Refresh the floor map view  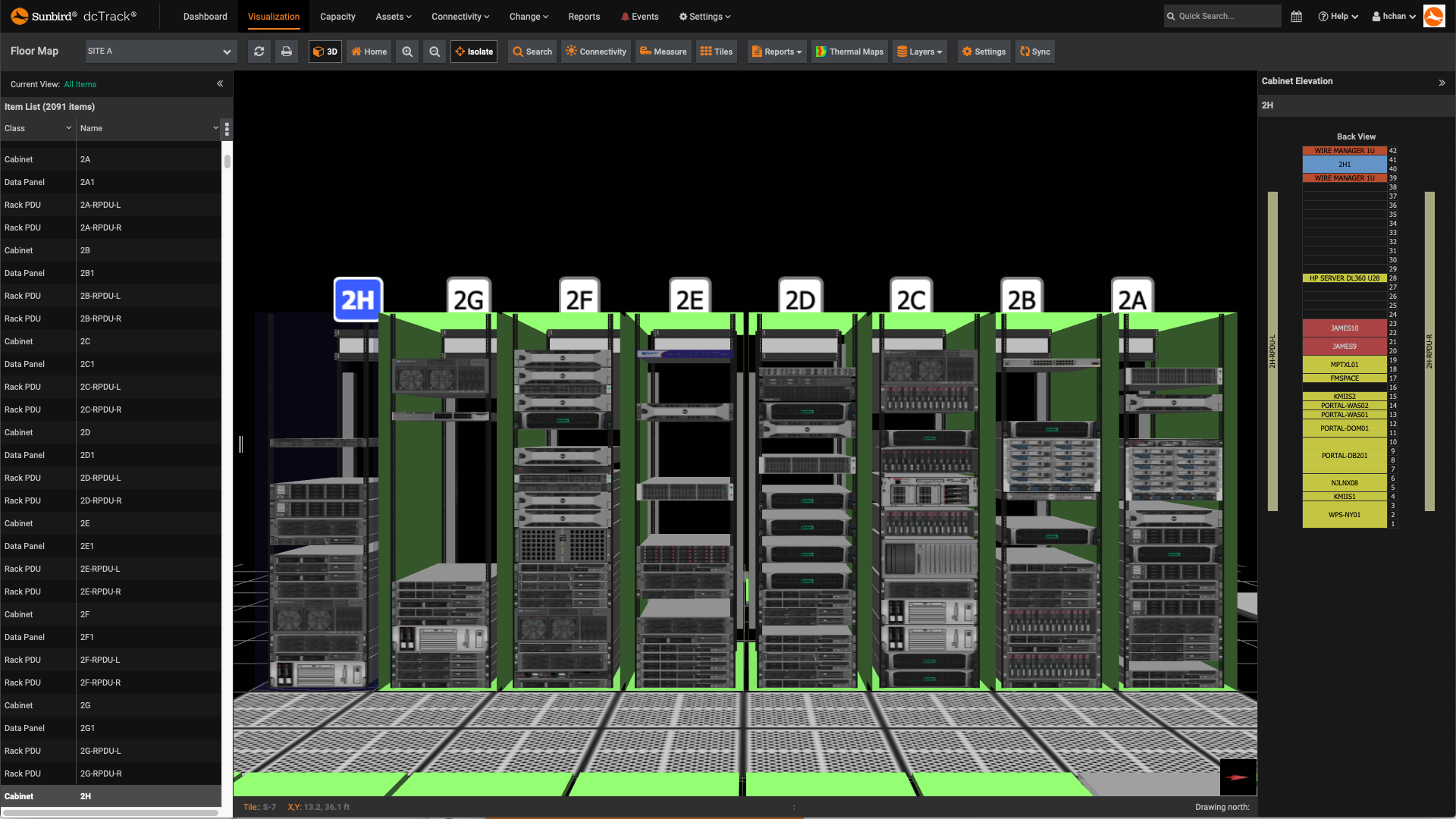259,52
